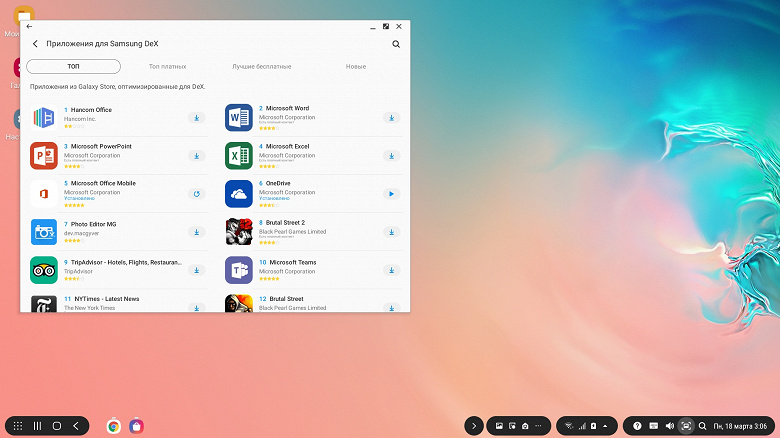Open the gallery notification icon in taskbar
The height and width of the screenshot is (438, 780).
pyautogui.click(x=499, y=426)
